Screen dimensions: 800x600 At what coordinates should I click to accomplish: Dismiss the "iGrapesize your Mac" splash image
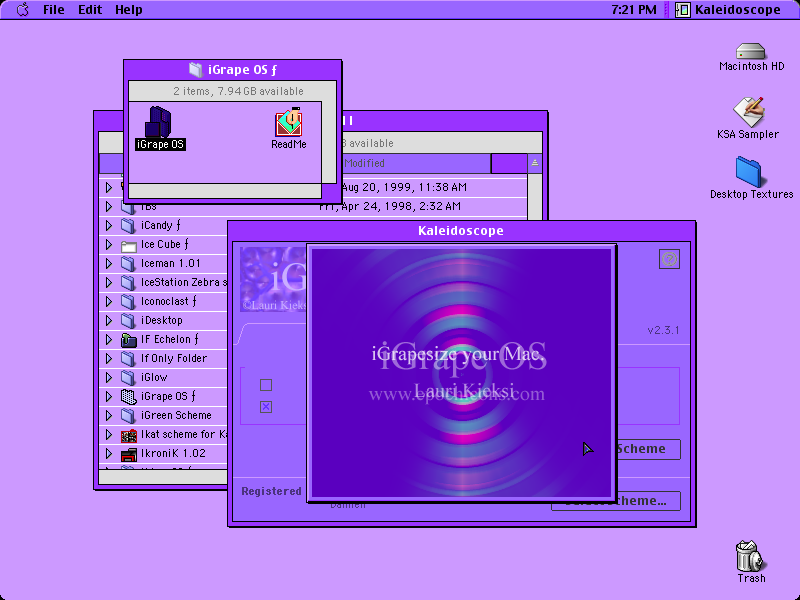tap(462, 373)
